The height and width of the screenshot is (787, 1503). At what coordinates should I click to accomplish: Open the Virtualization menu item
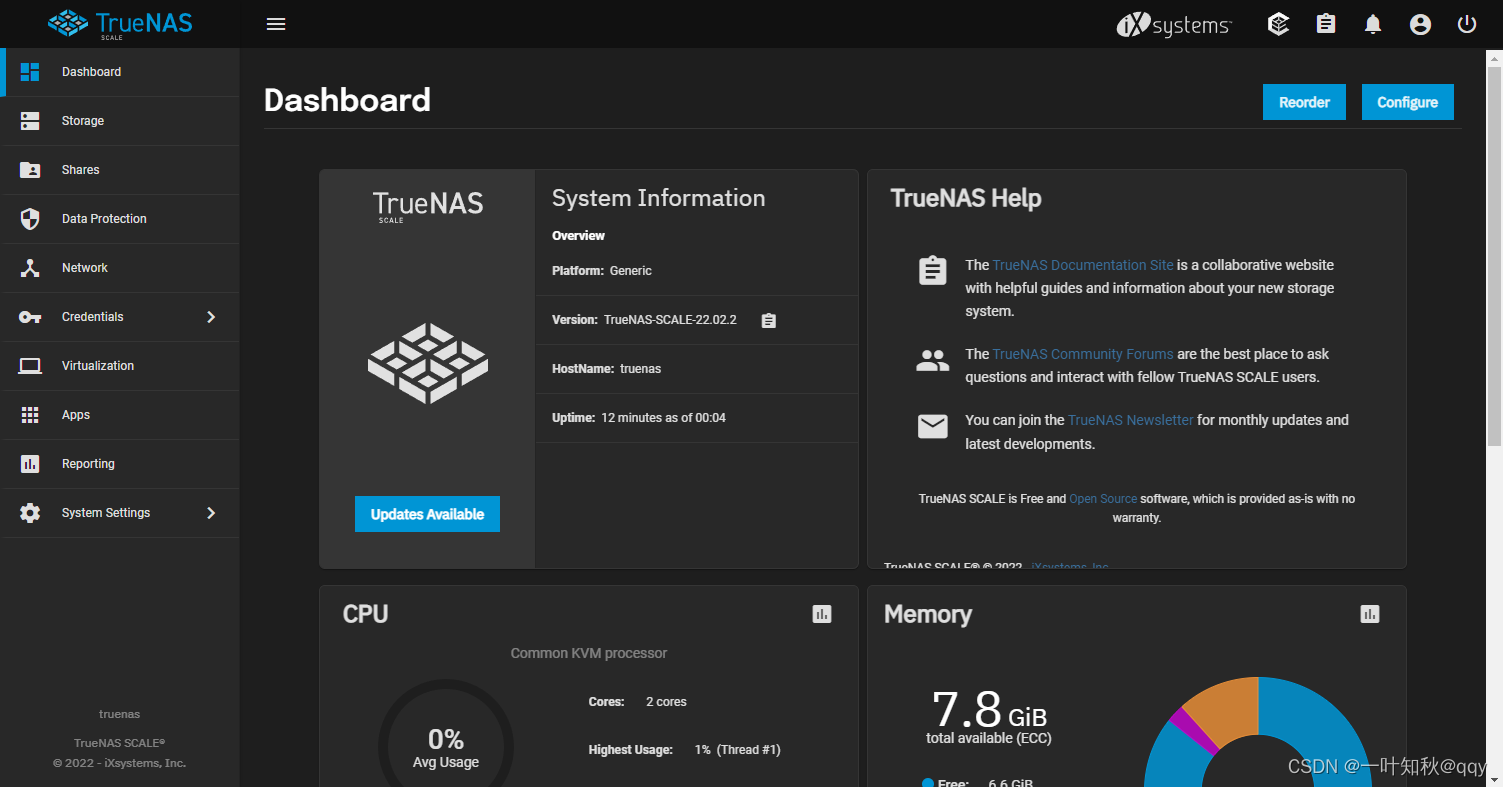point(120,366)
